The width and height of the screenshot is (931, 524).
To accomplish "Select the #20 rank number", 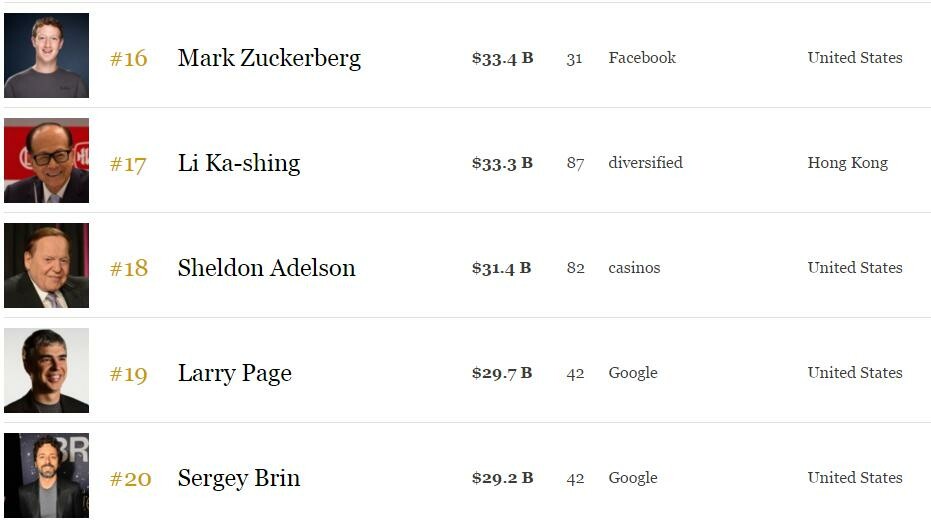I will 131,479.
